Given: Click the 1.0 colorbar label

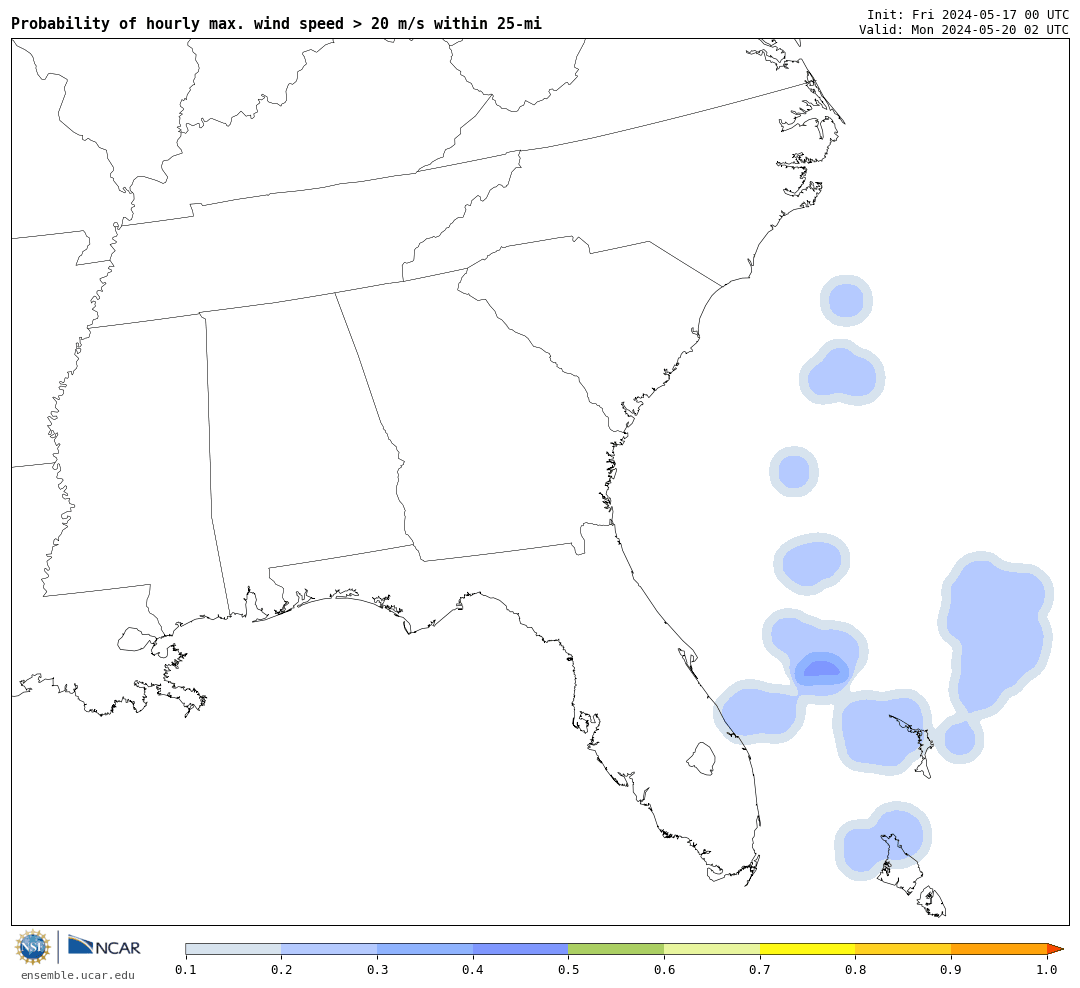Looking at the screenshot, I should click(1047, 970).
